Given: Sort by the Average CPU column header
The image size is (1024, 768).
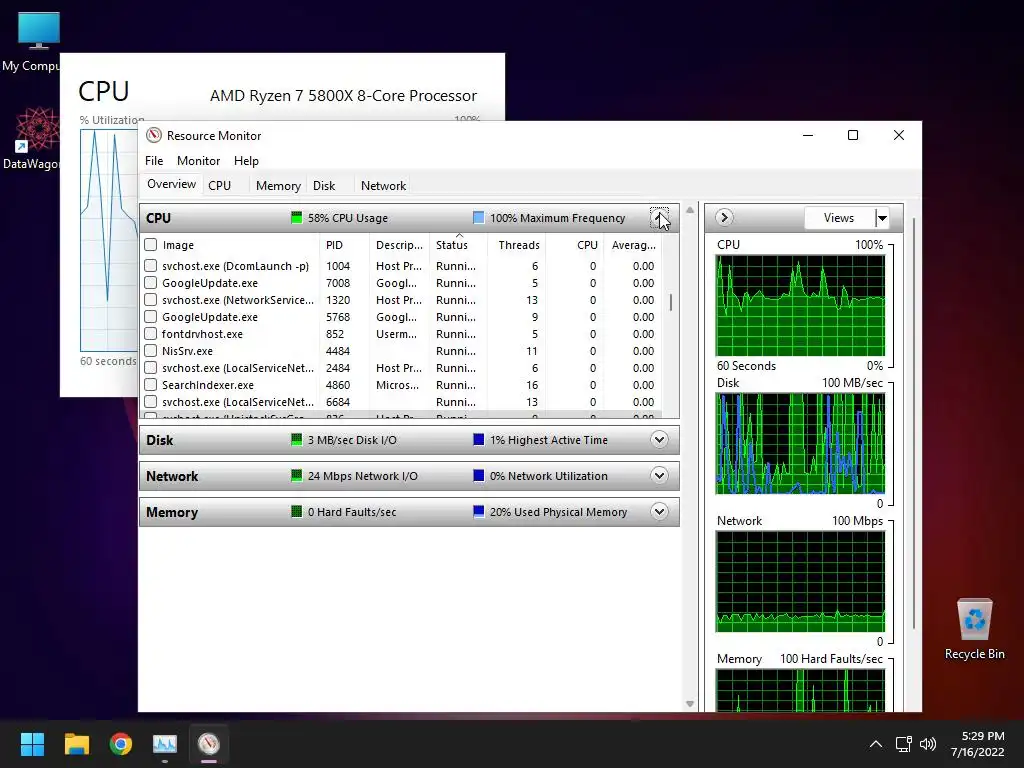Looking at the screenshot, I should [x=633, y=245].
